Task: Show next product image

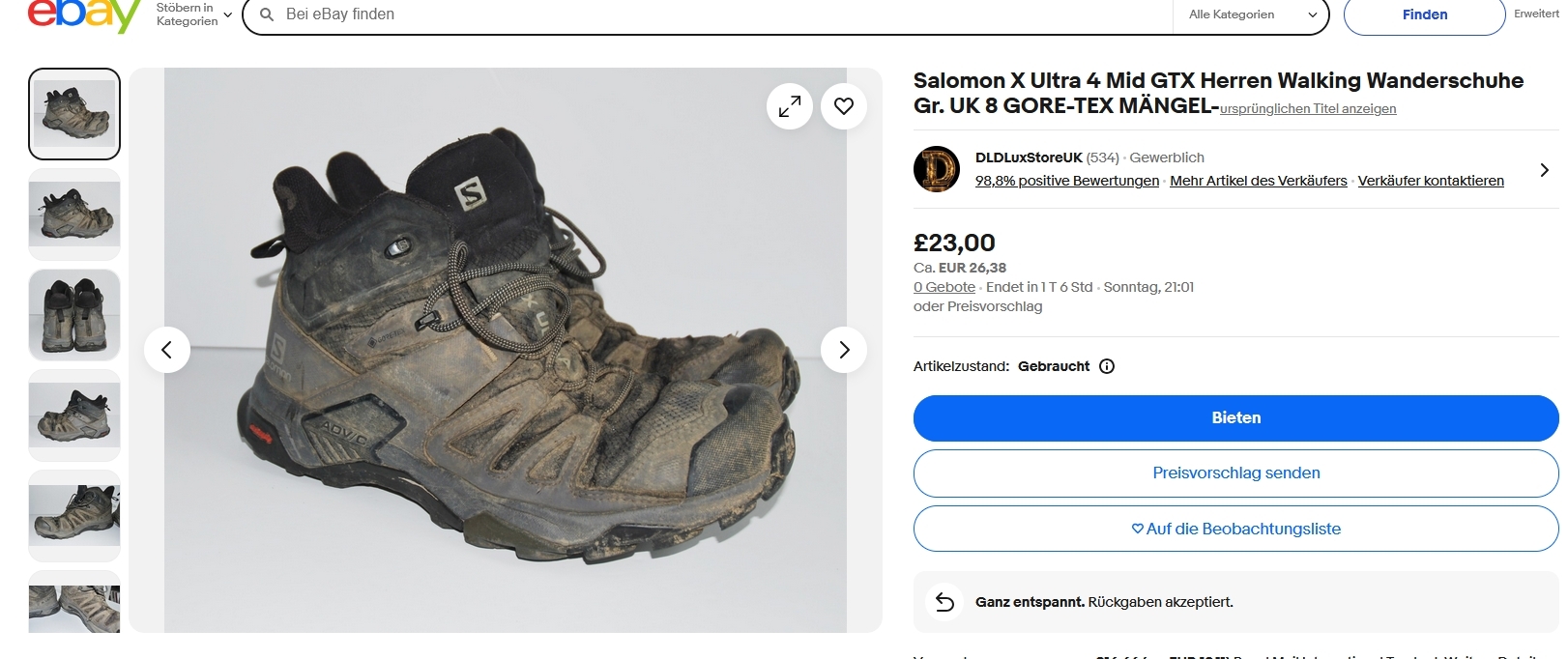Action: (844, 350)
